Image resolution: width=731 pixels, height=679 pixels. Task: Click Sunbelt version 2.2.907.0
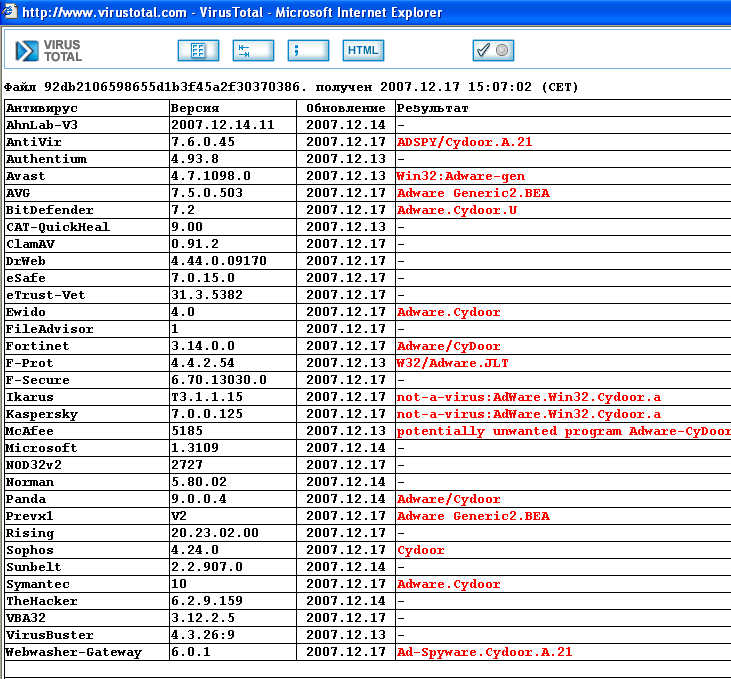pyautogui.click(x=207, y=567)
